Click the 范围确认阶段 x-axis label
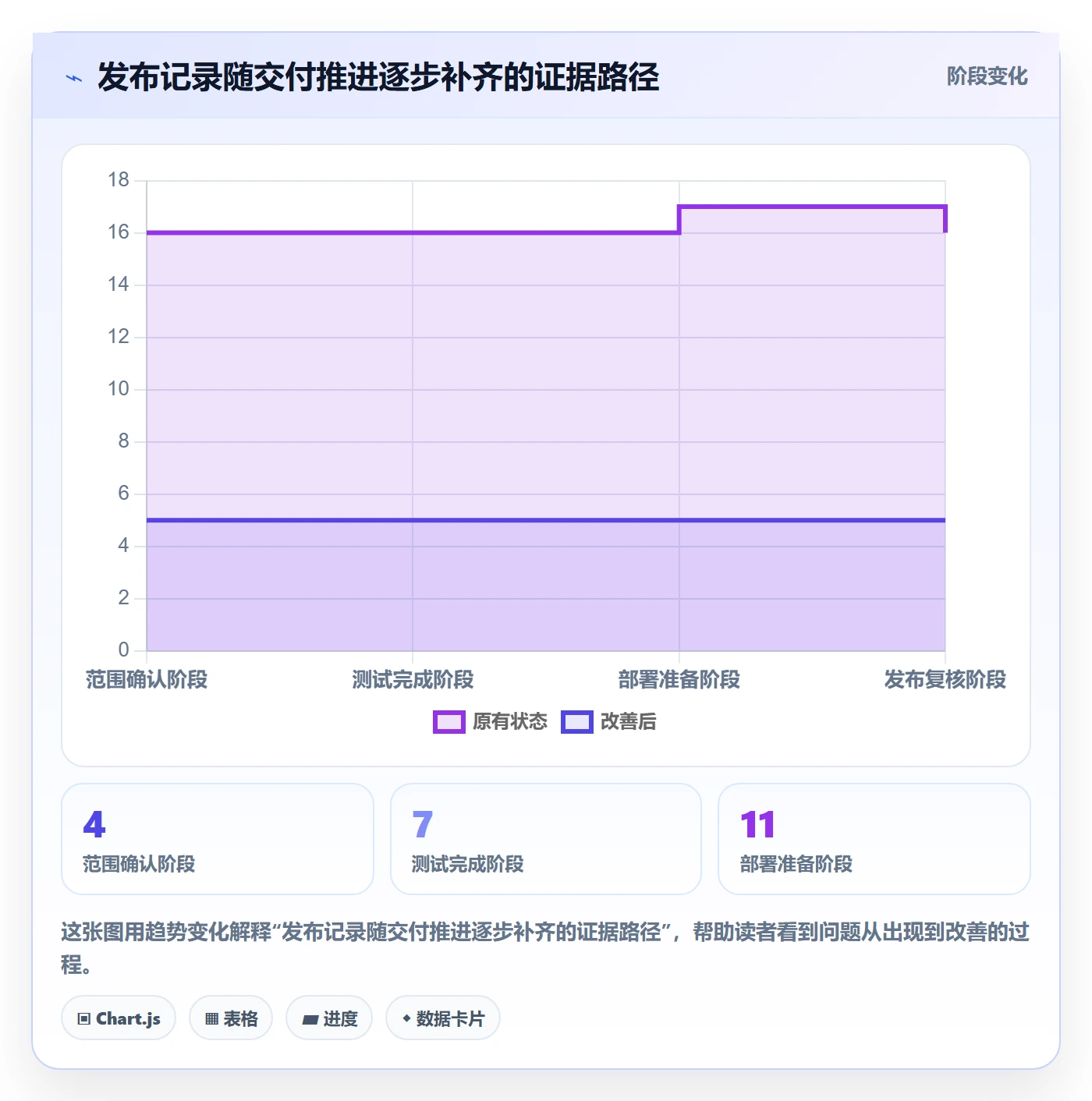 click(147, 680)
